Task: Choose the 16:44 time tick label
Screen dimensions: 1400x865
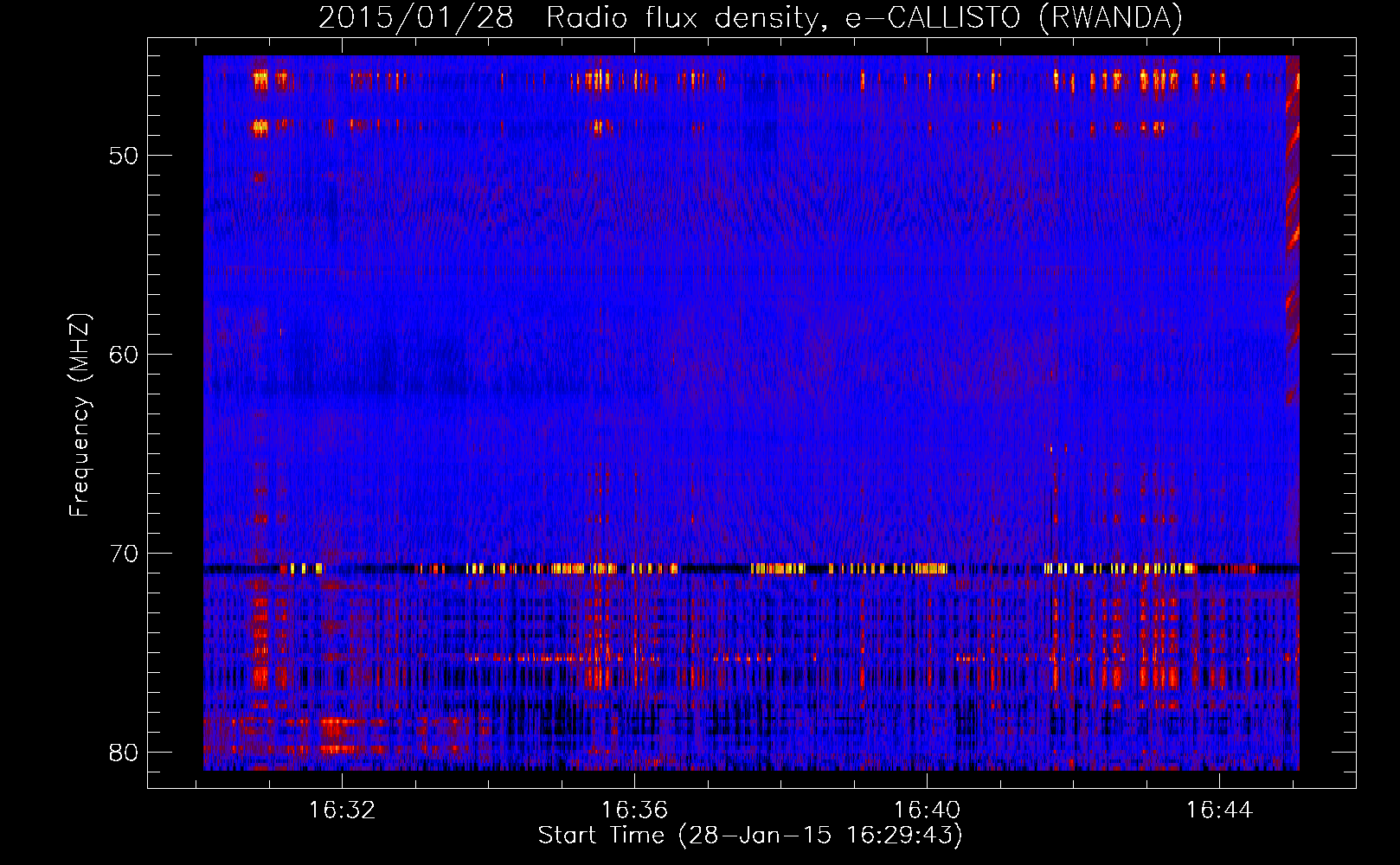Action: pos(1219,810)
